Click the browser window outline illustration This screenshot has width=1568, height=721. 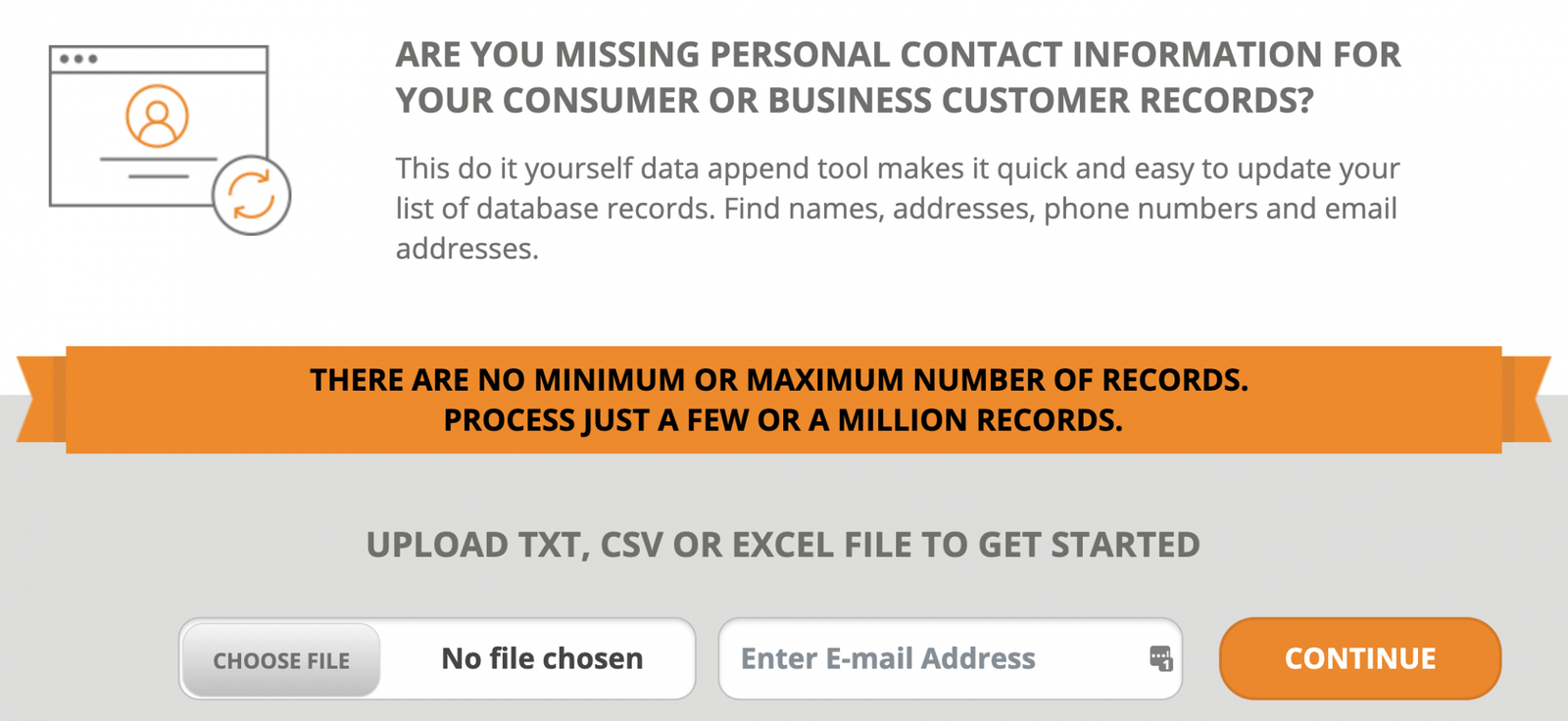coord(159,125)
